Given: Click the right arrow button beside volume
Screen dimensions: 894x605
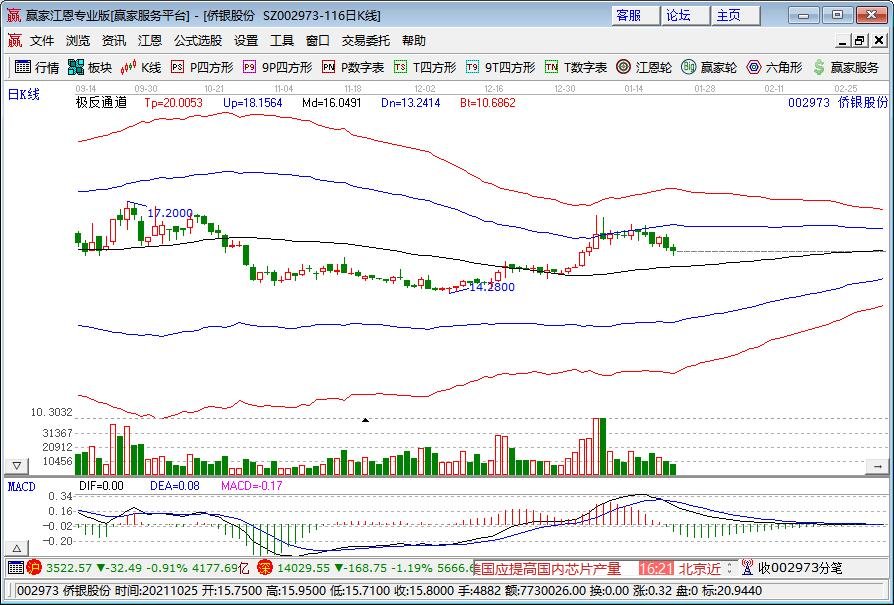Looking at the screenshot, I should pyautogui.click(x=877, y=466).
